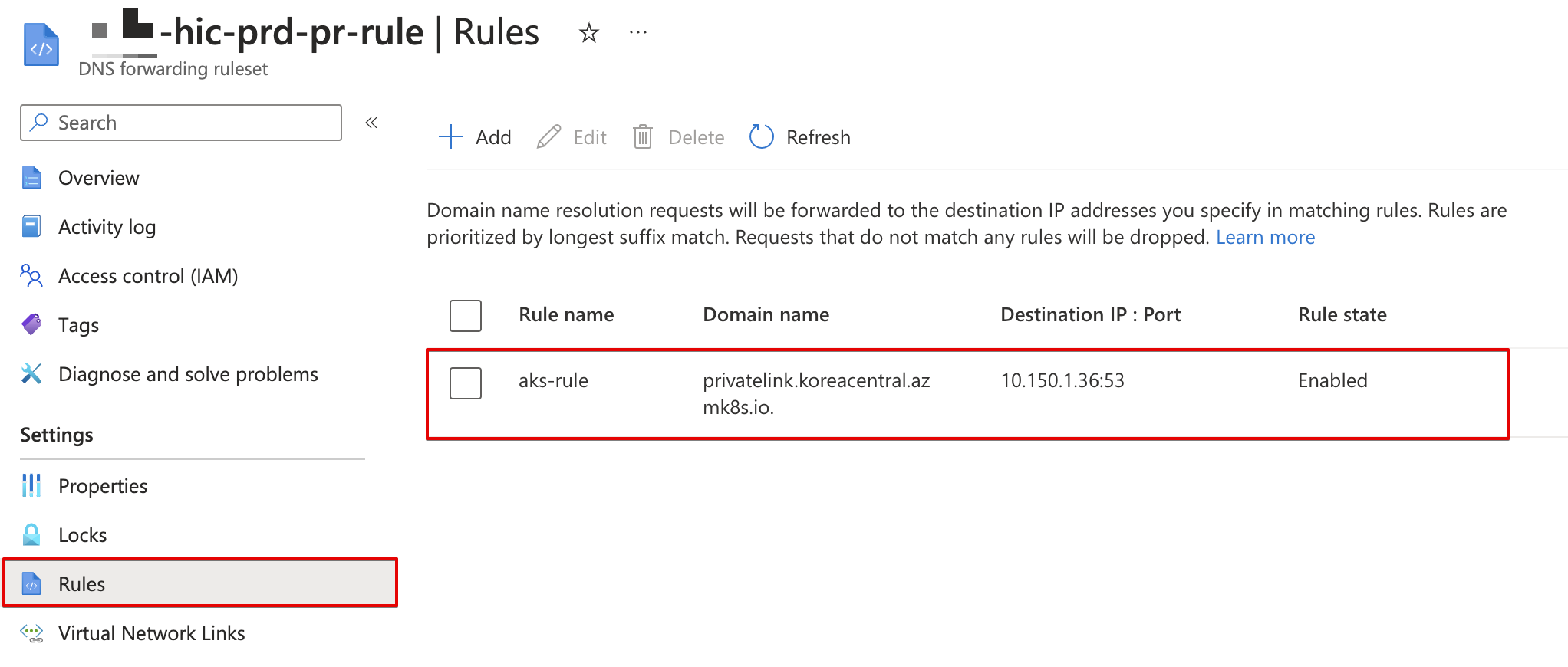Open the Overview menu item
The height and width of the screenshot is (667, 1568).
click(x=99, y=178)
